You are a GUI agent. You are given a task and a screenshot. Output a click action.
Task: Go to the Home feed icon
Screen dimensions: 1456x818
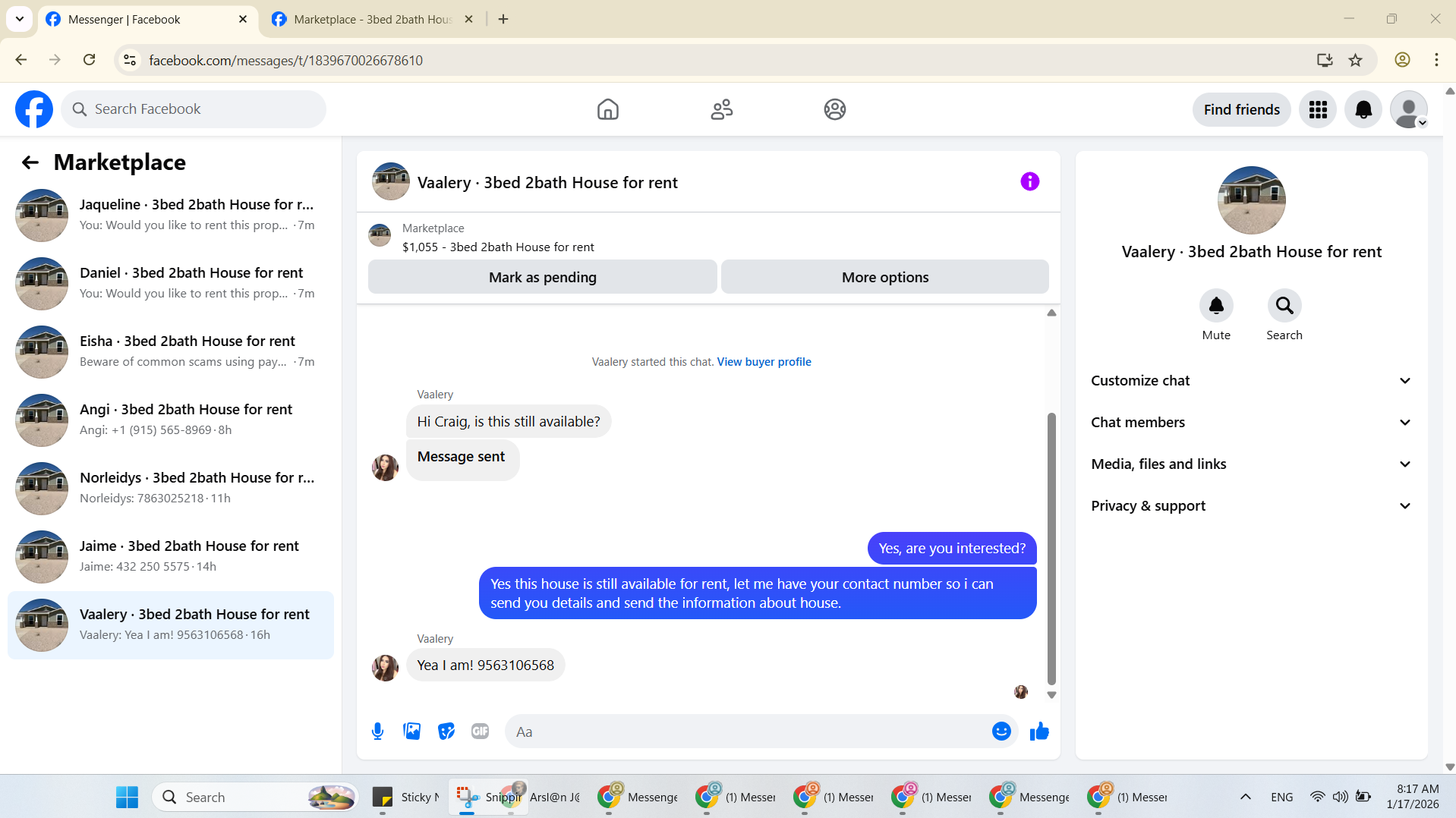tap(607, 109)
